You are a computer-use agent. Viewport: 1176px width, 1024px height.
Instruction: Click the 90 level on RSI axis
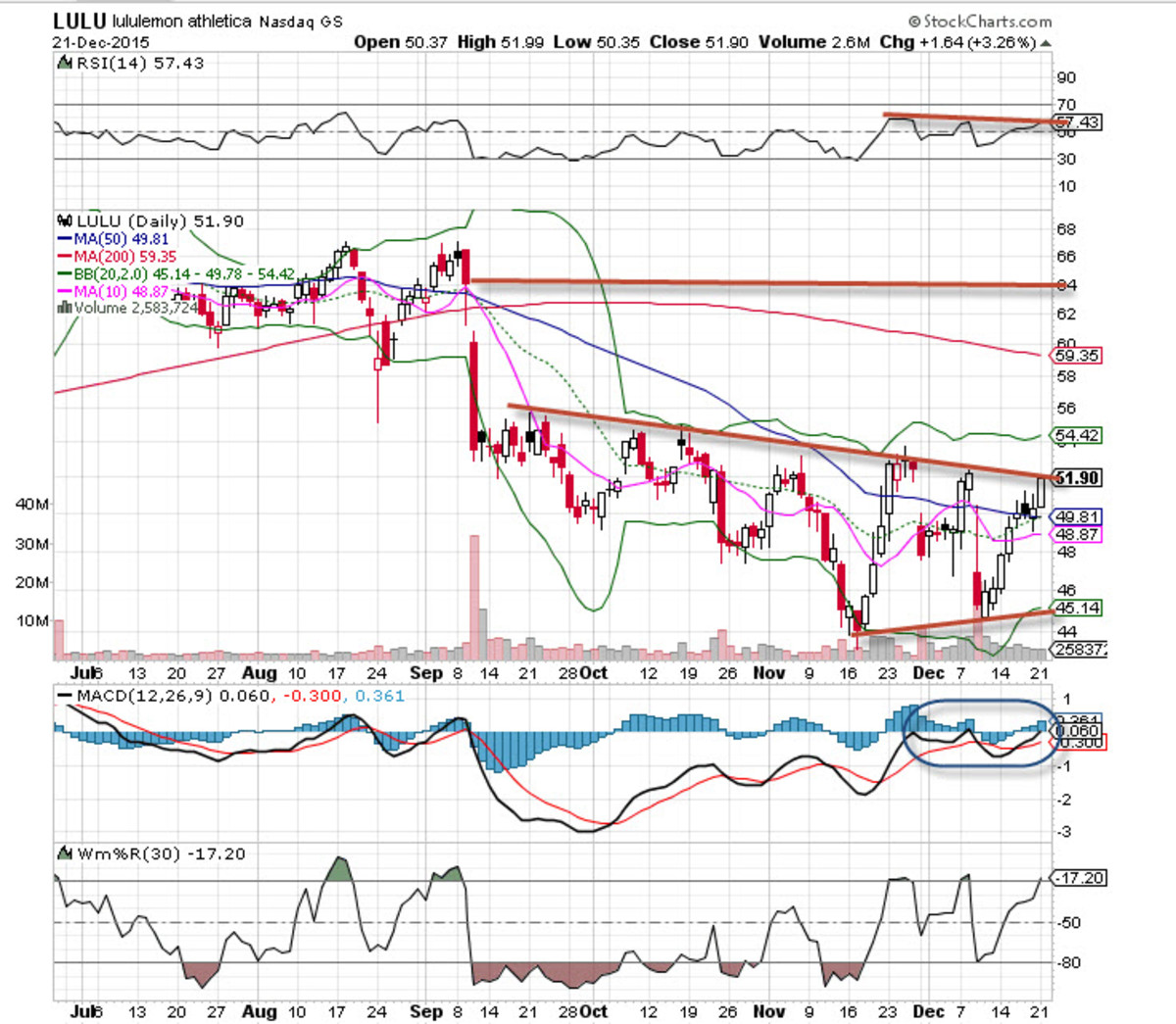[1066, 78]
